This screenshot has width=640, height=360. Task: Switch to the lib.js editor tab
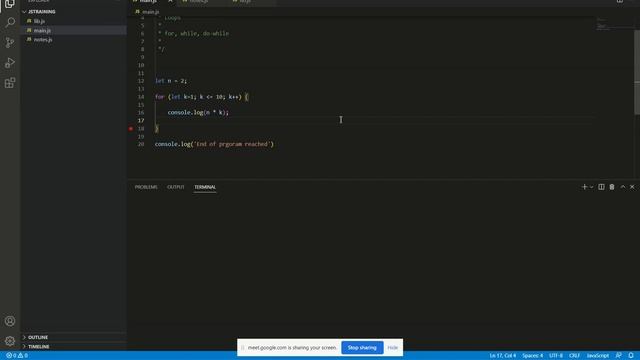245,2
